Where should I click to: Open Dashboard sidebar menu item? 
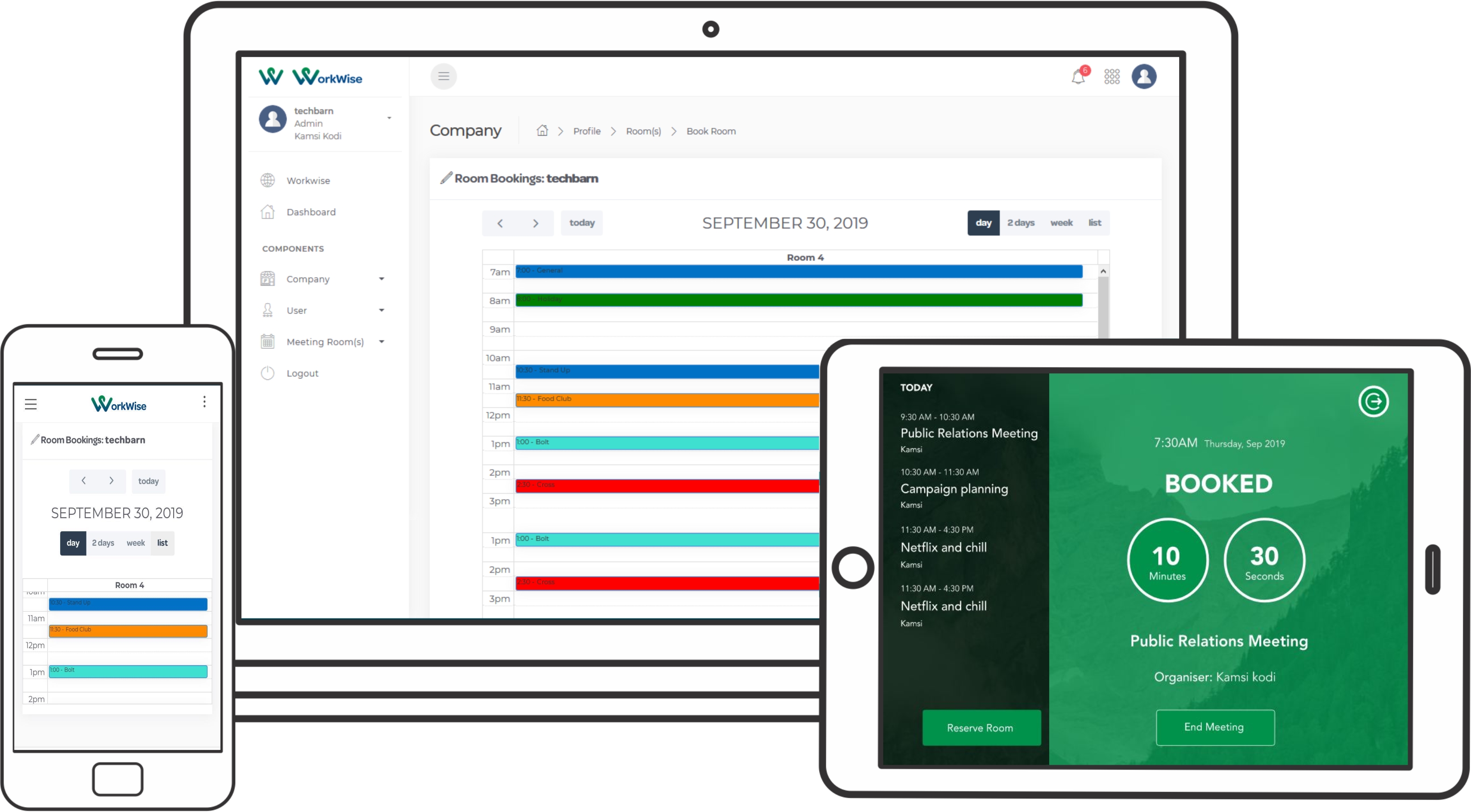311,212
